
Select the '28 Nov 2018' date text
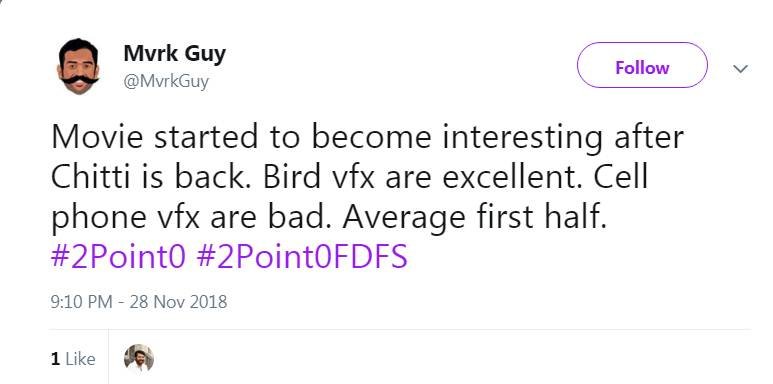(x=178, y=301)
